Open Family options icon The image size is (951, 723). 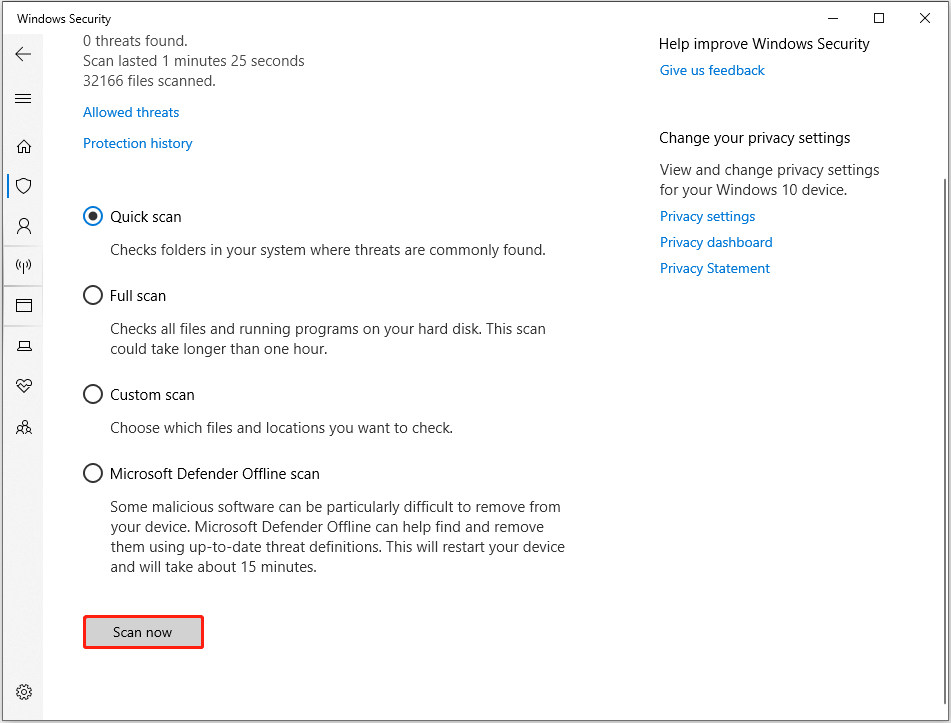tap(24, 427)
